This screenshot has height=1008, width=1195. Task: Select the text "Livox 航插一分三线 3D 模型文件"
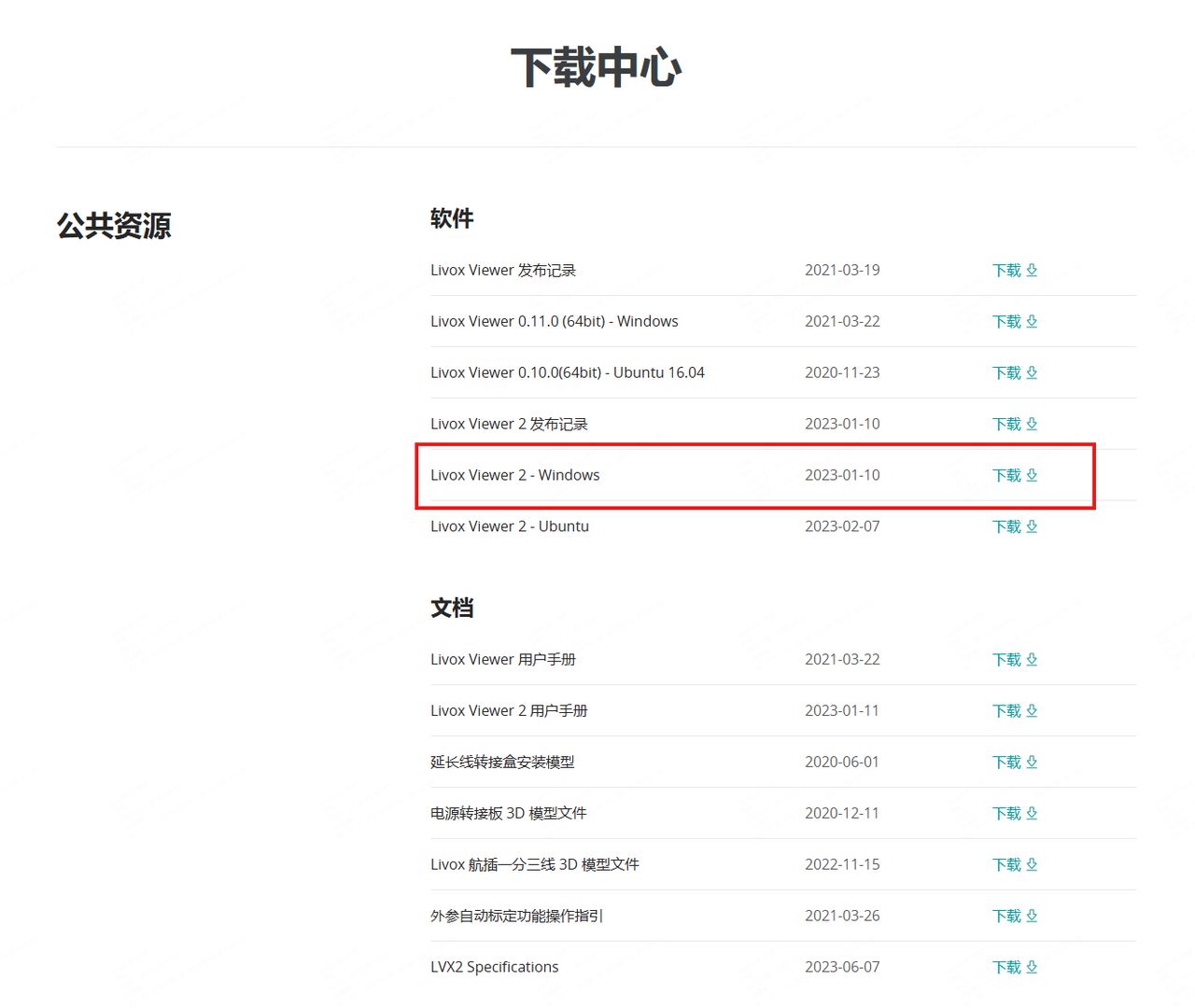[535, 864]
